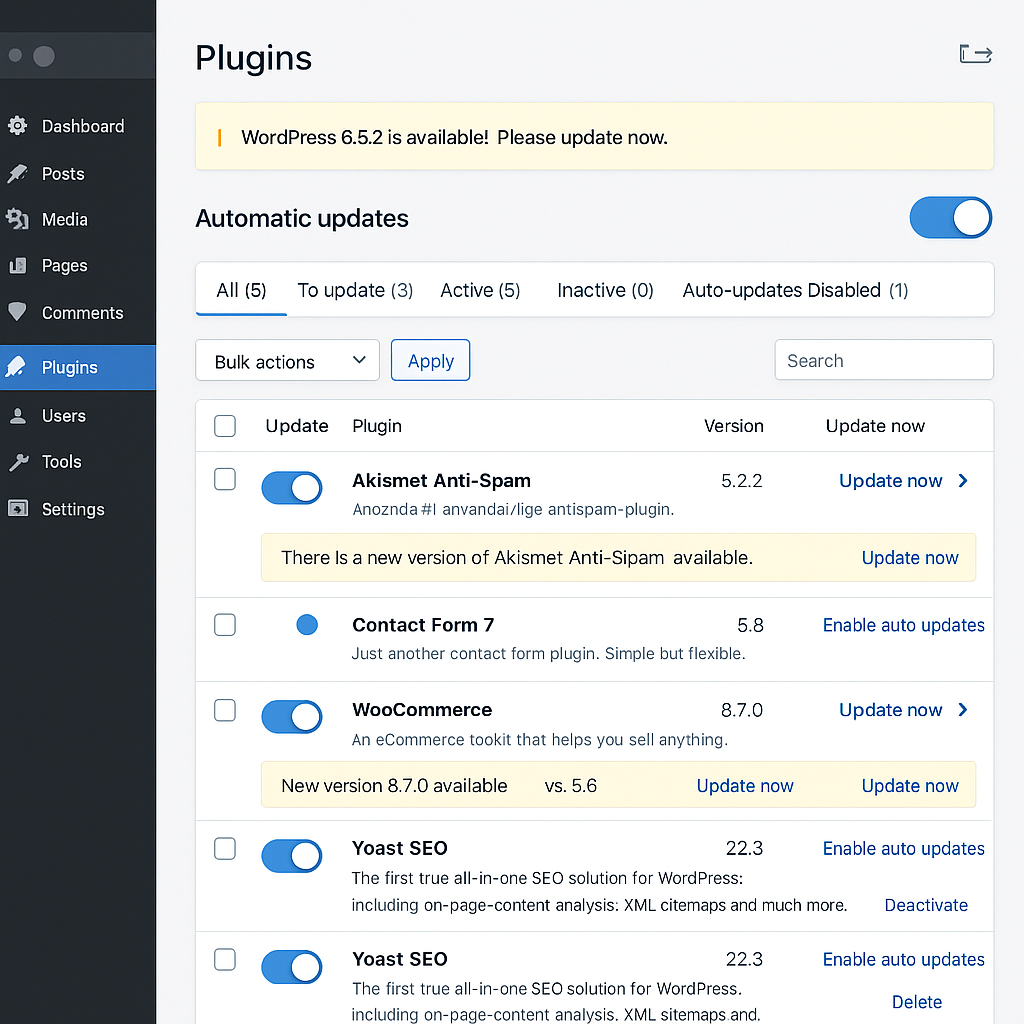Viewport: 1024px width, 1024px height.
Task: Click into the Search plugins field
Action: click(x=884, y=360)
